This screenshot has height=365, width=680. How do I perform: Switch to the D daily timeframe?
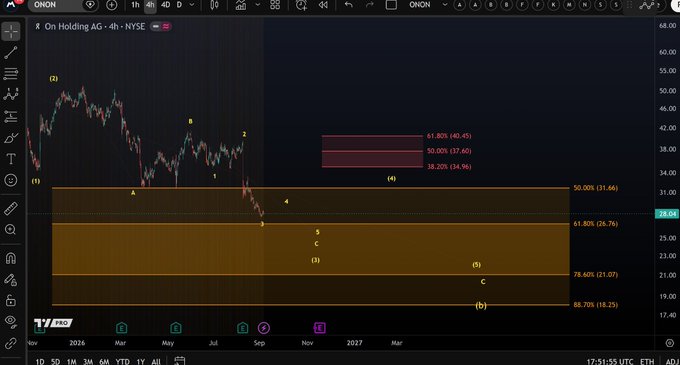pyautogui.click(x=179, y=5)
